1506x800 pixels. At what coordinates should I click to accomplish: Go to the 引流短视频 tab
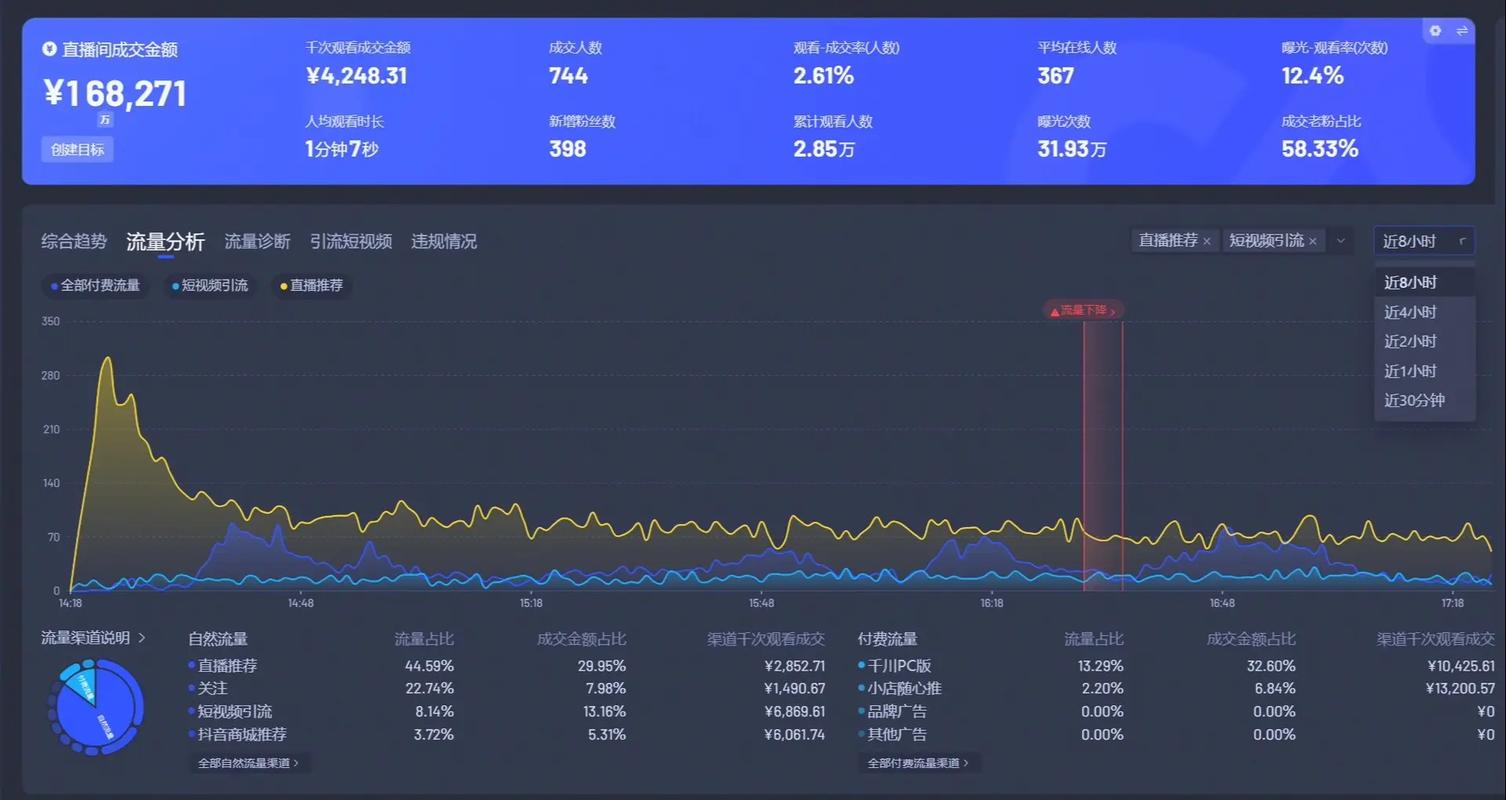click(351, 241)
